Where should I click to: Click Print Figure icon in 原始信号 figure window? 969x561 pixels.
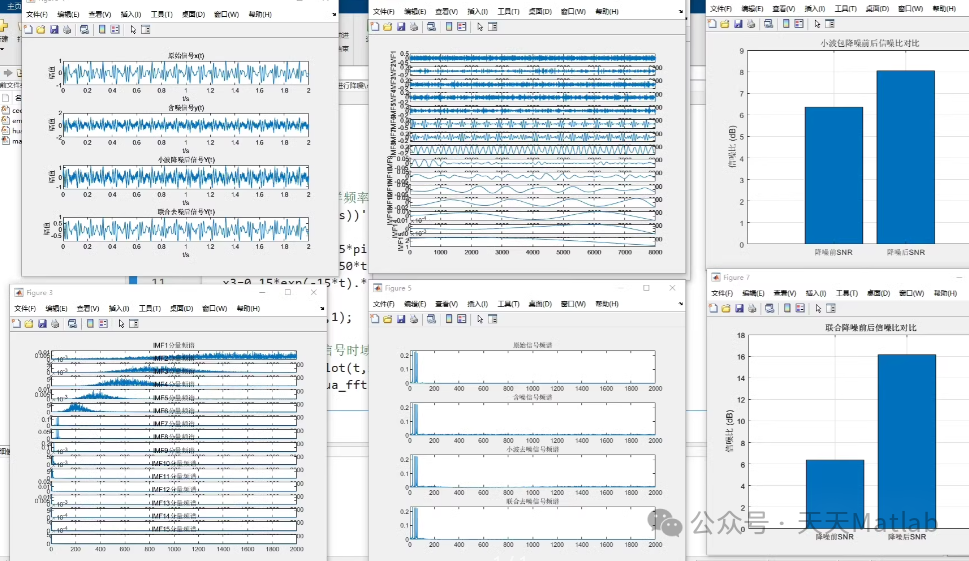click(x=67, y=30)
